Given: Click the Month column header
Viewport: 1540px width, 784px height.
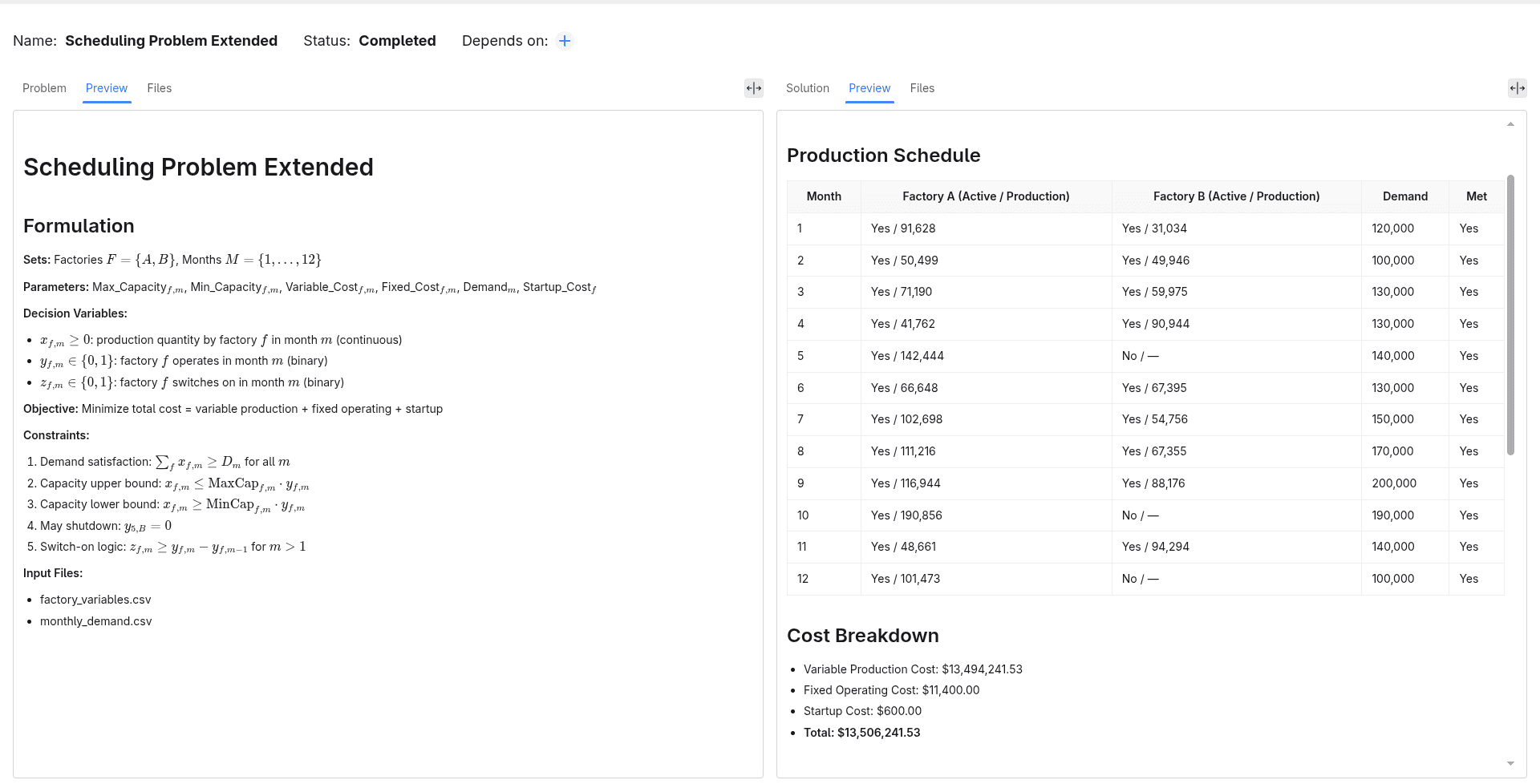Looking at the screenshot, I should coord(824,196).
